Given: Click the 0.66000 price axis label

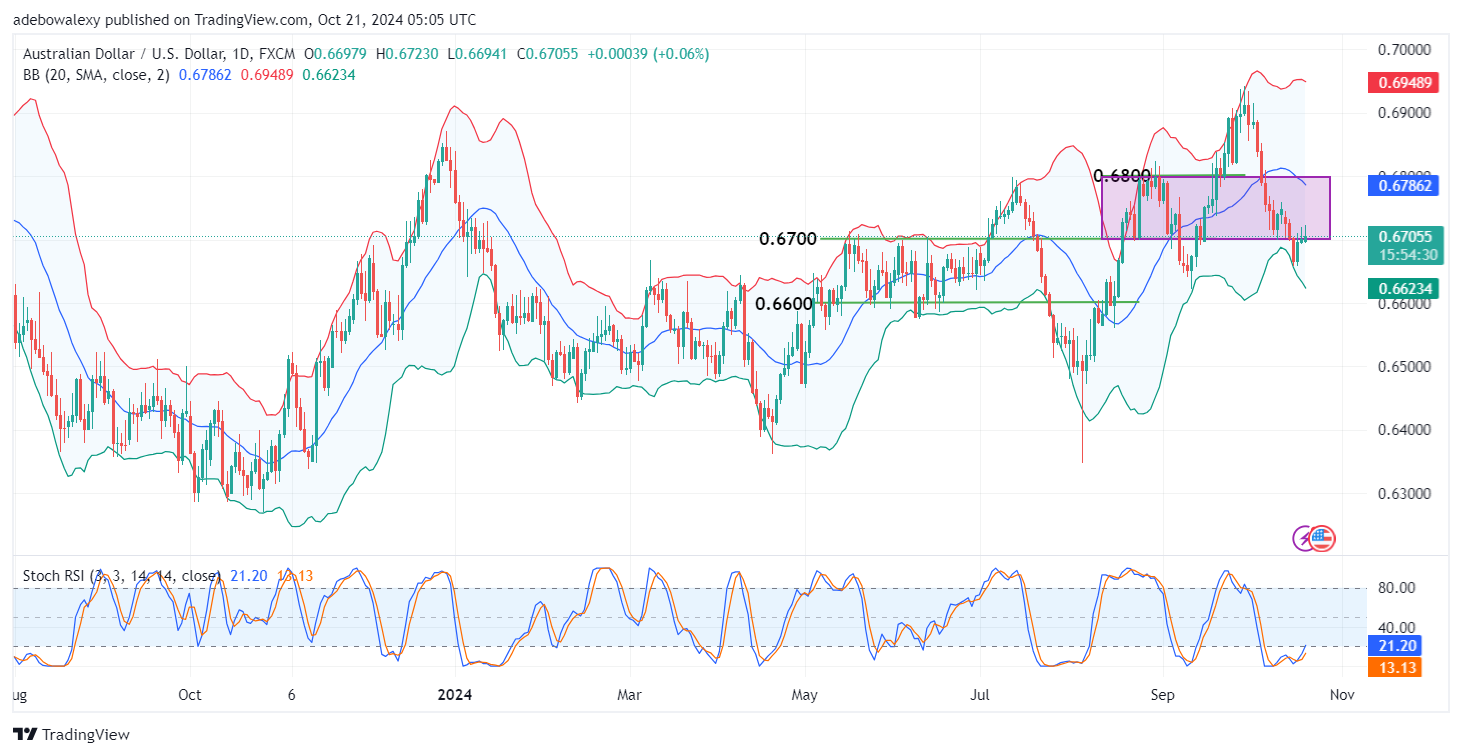Looking at the screenshot, I should pos(1404,303).
